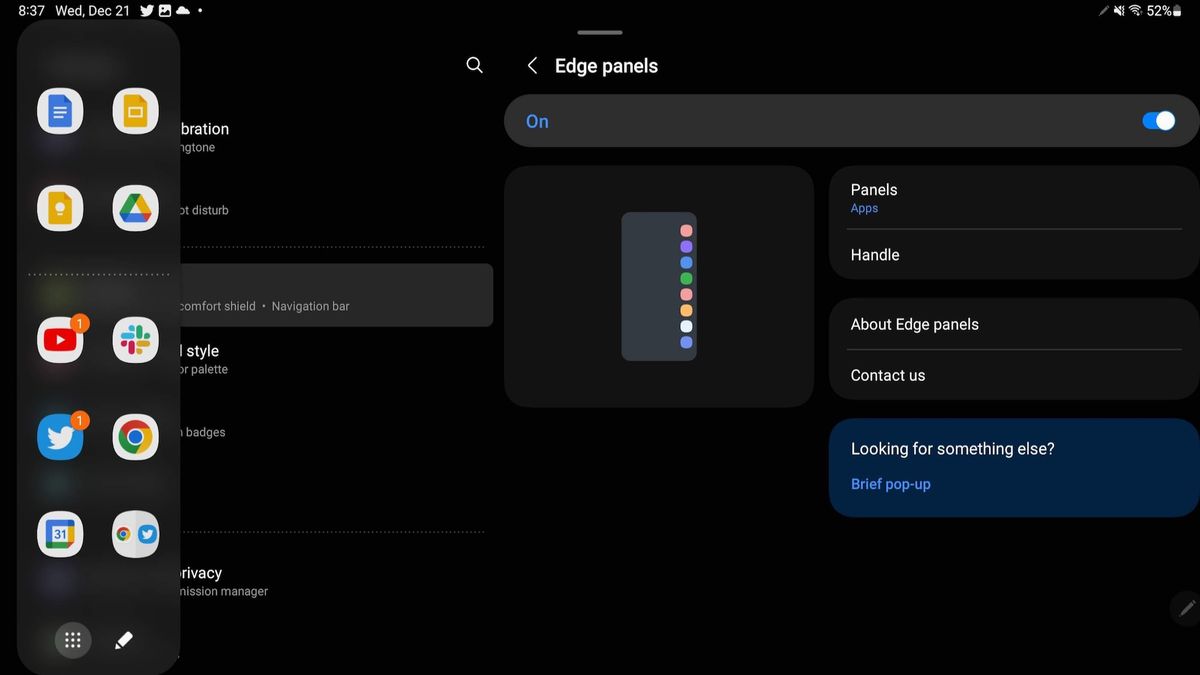
Task: Tap the pencil to edit Edge panel apps
Action: 124,640
